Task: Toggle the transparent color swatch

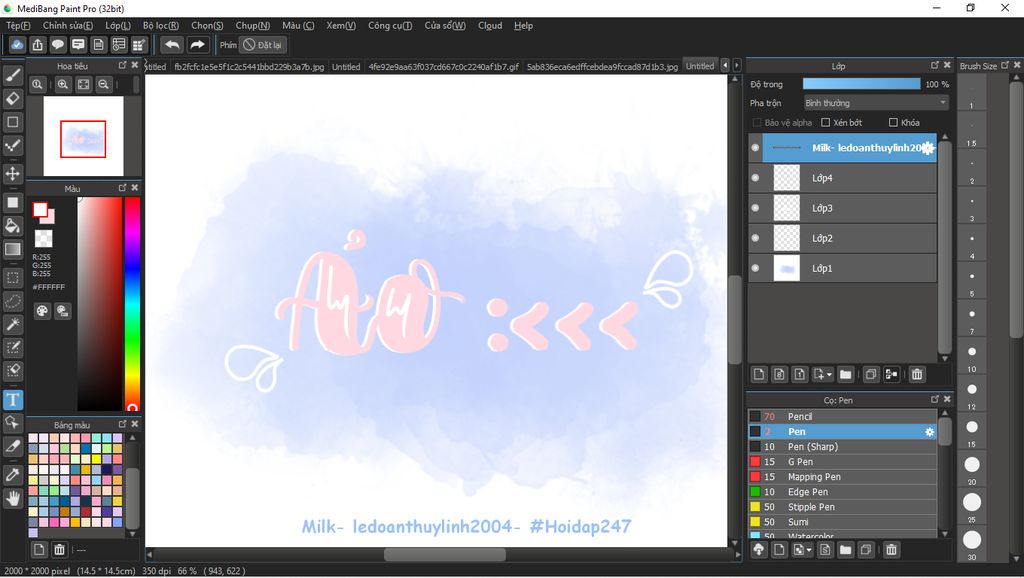Action: (44, 238)
